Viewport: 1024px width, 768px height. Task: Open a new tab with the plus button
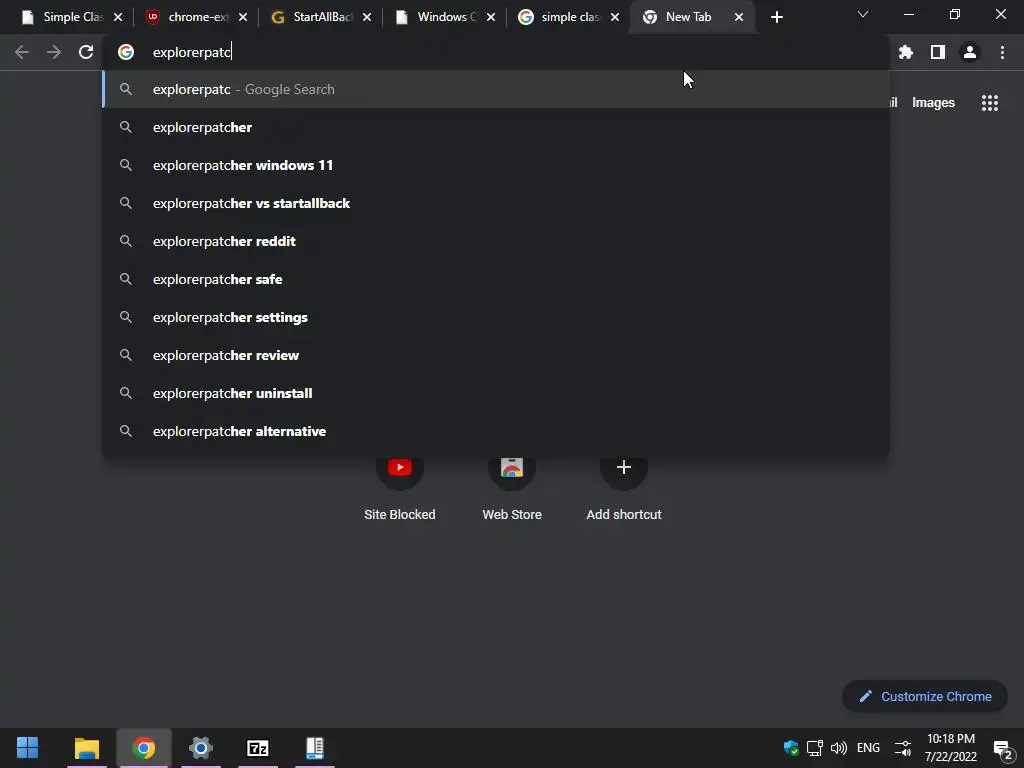[x=776, y=18]
